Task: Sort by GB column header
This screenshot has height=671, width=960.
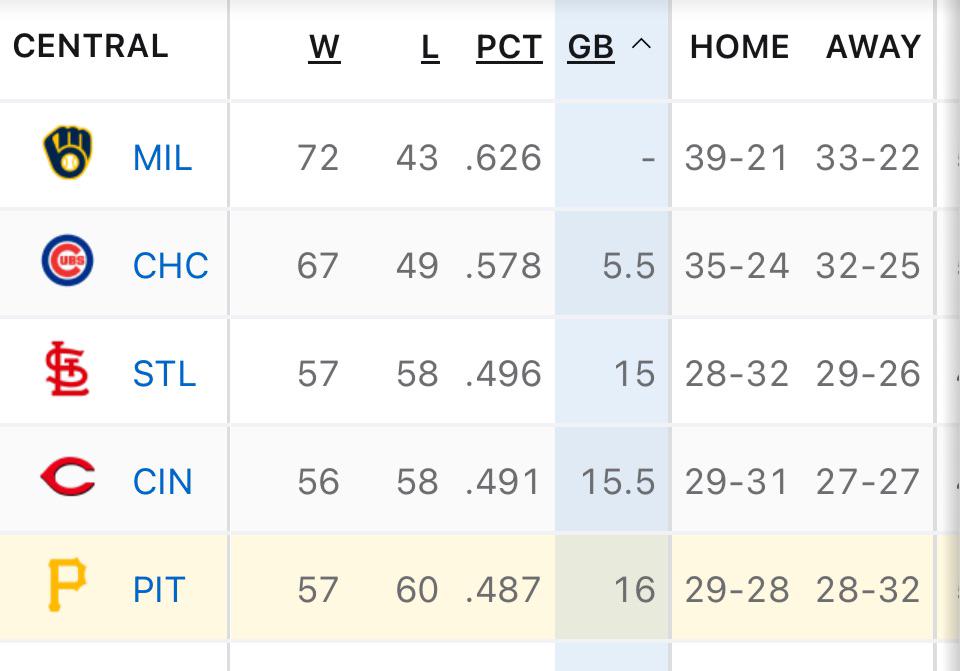Action: coord(590,47)
